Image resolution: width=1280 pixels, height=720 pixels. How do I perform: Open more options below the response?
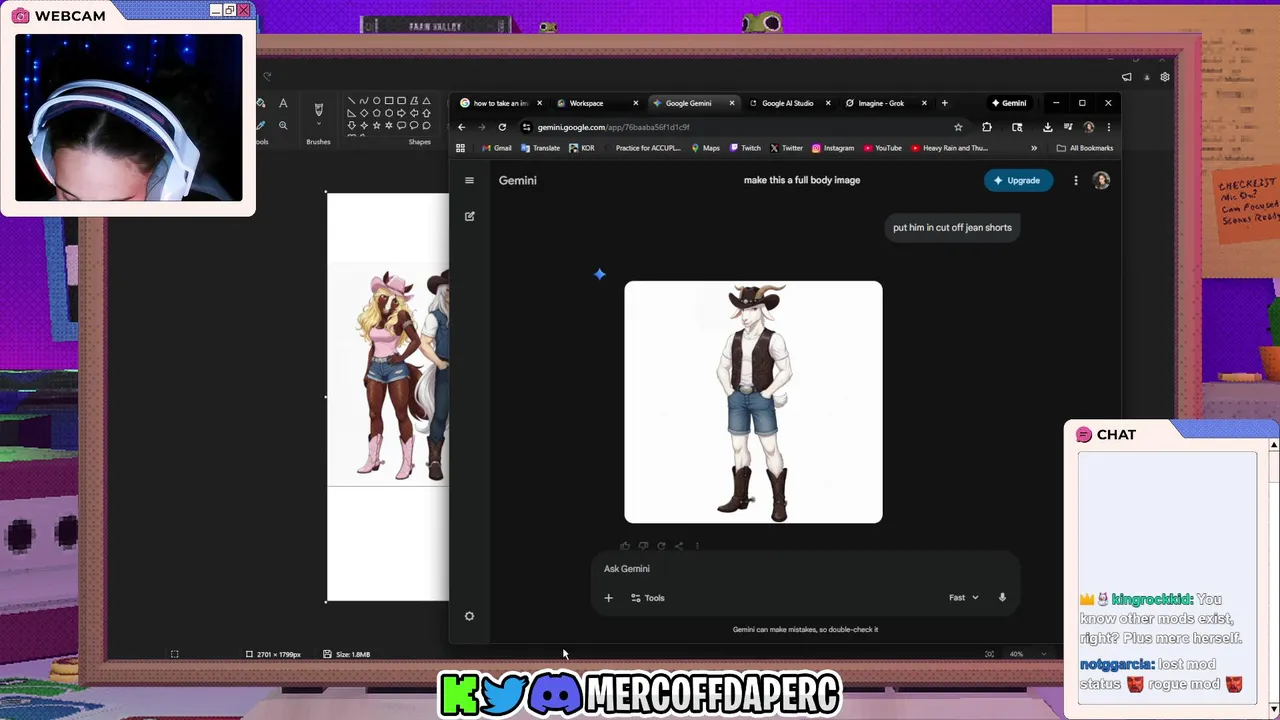(x=697, y=546)
